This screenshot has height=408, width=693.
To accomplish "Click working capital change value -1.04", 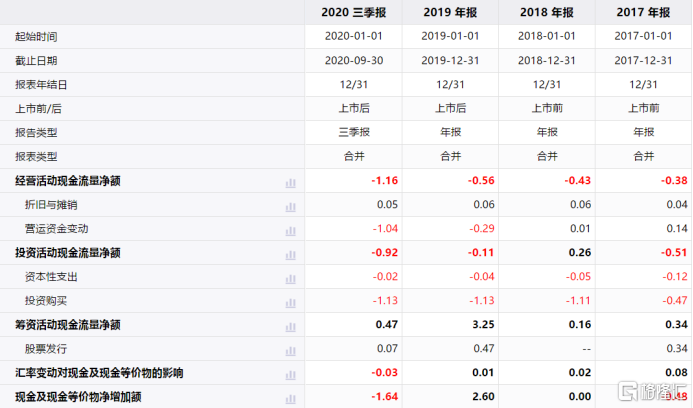I will coord(385,229).
